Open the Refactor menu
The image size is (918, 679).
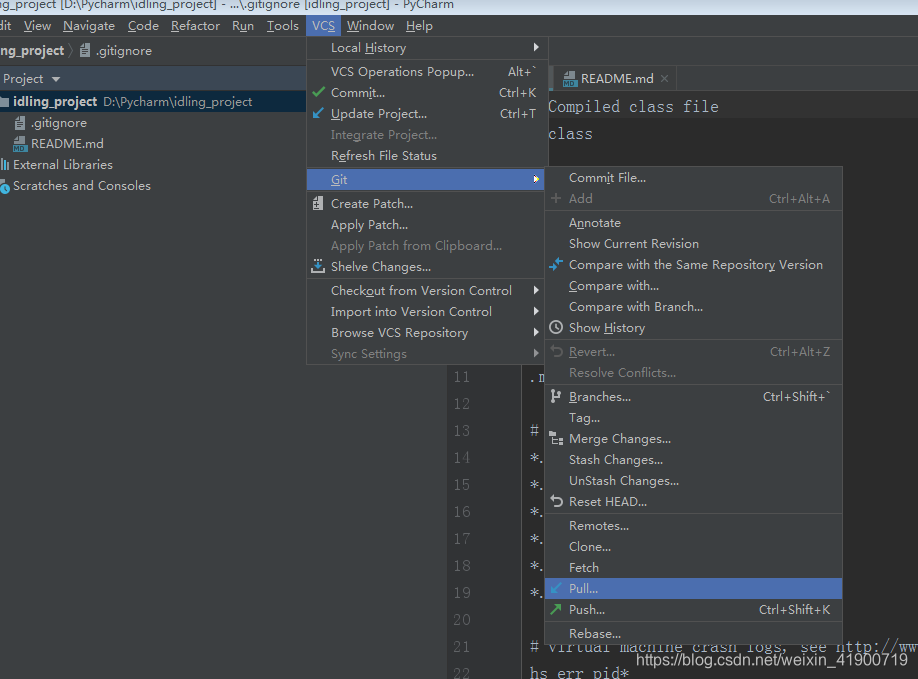coord(196,26)
